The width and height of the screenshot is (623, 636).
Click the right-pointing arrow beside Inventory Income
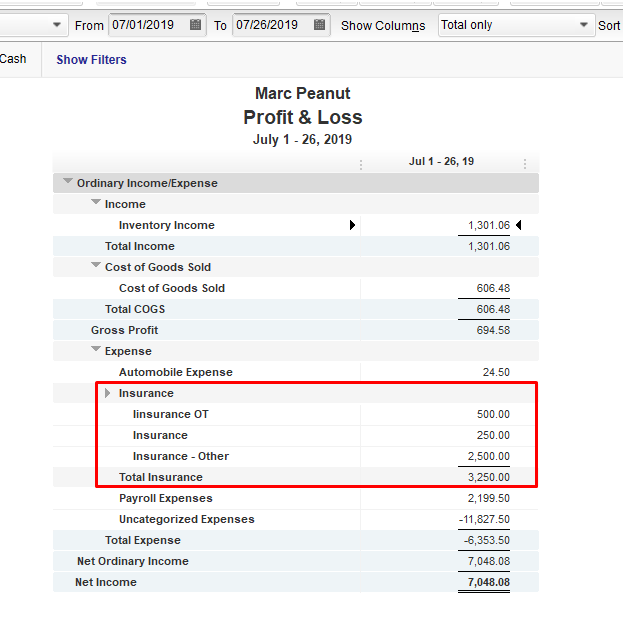point(352,225)
